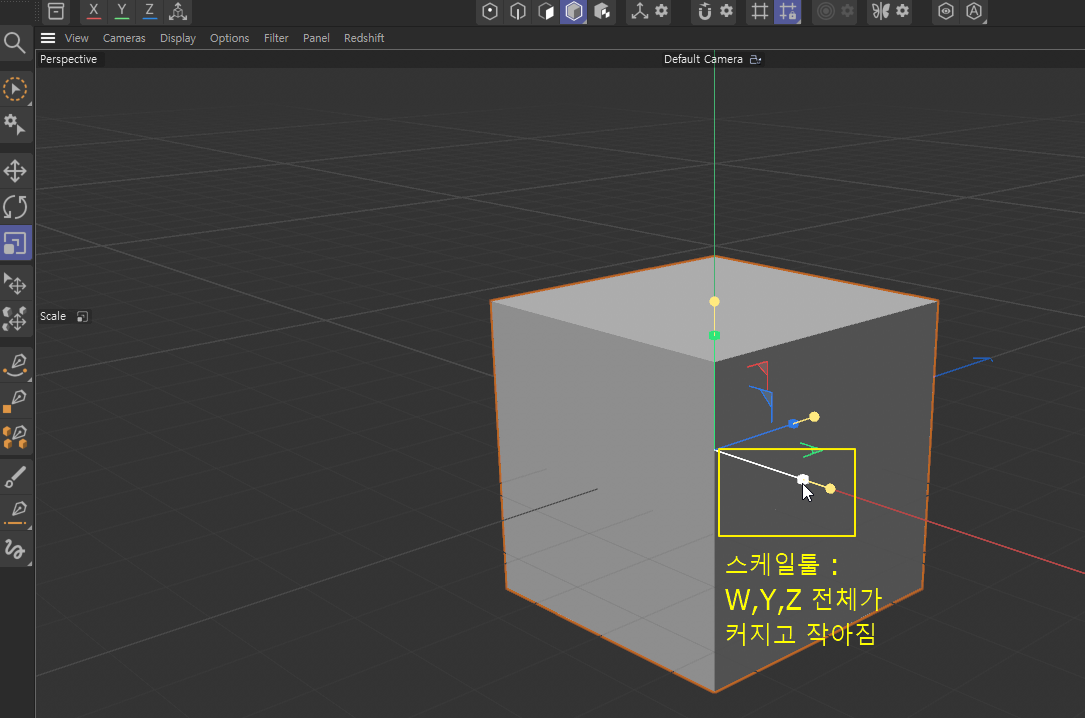Switch to Texture mode
Screen dimensions: 1085x718
pos(602,11)
